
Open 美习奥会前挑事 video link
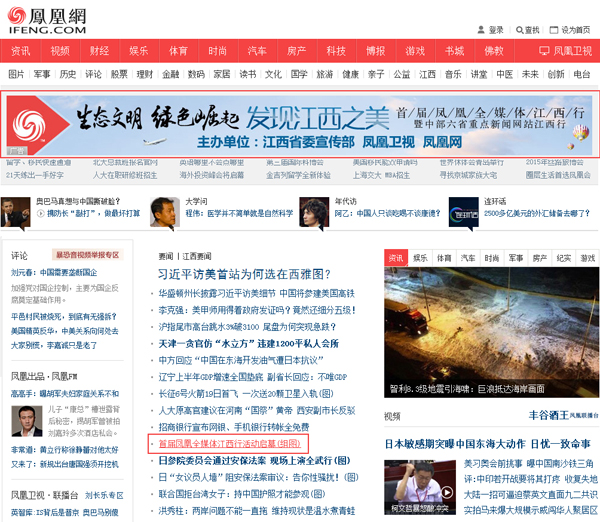pos(528,464)
